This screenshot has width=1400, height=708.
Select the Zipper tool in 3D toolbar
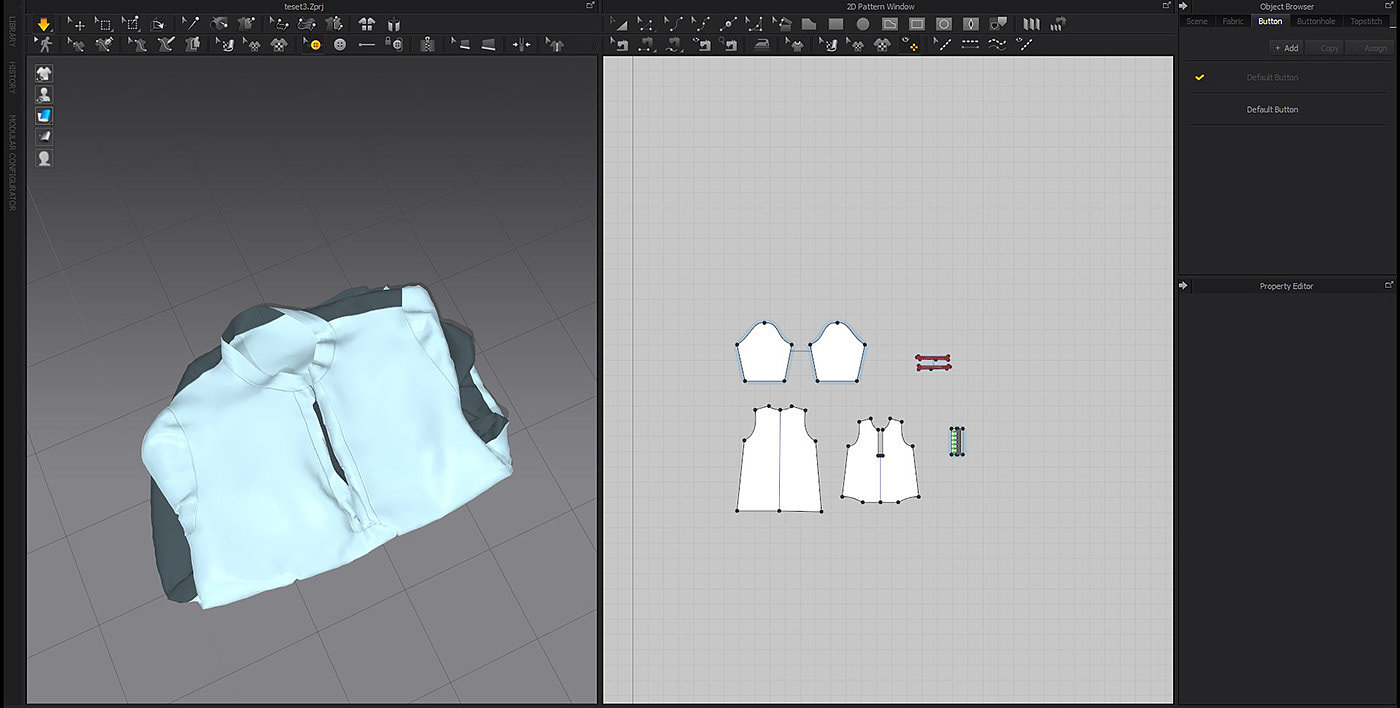coord(428,45)
